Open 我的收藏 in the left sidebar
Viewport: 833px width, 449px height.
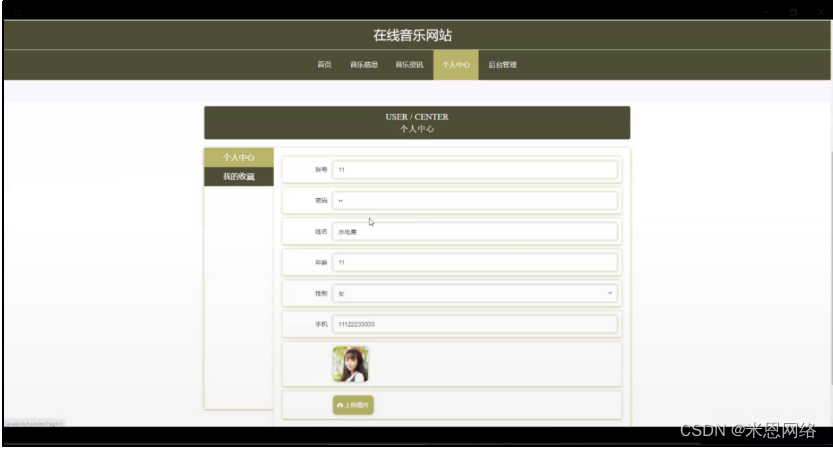pyautogui.click(x=239, y=176)
